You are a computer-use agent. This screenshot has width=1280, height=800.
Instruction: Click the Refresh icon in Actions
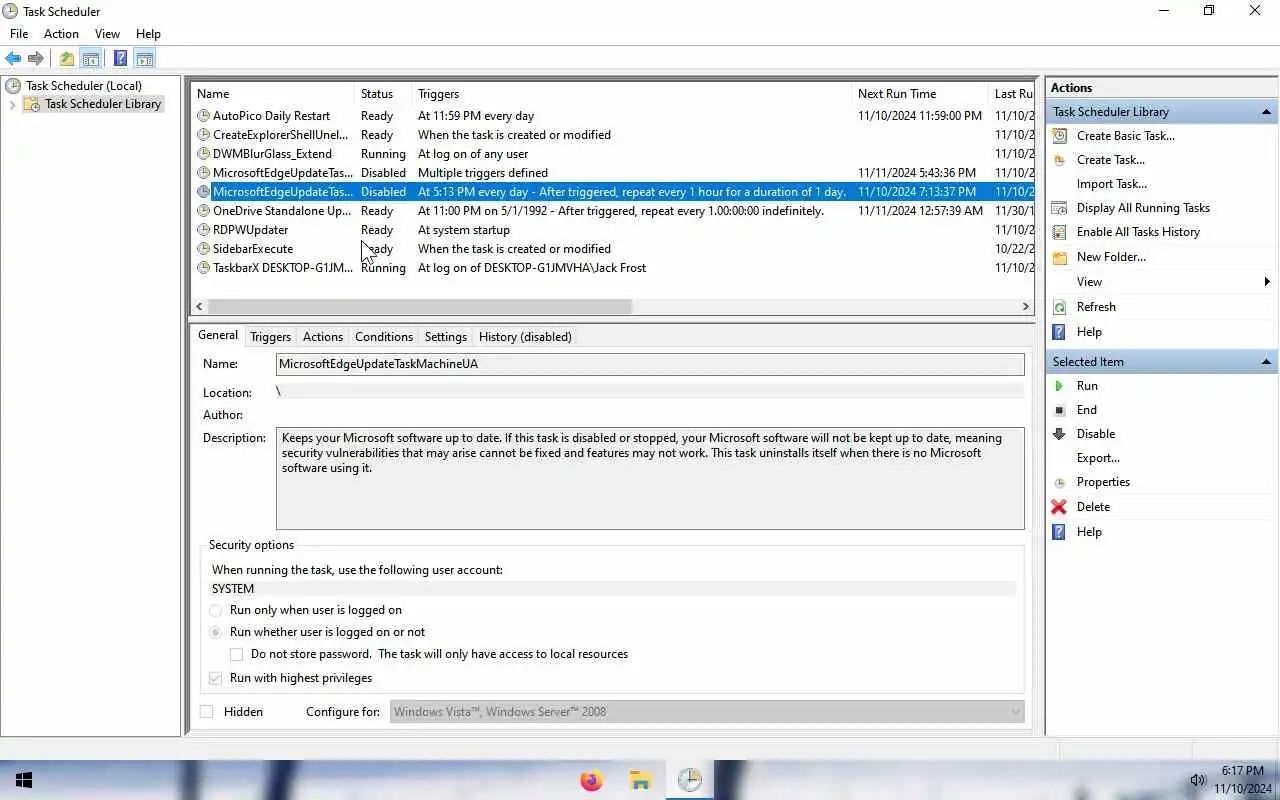pos(1059,307)
